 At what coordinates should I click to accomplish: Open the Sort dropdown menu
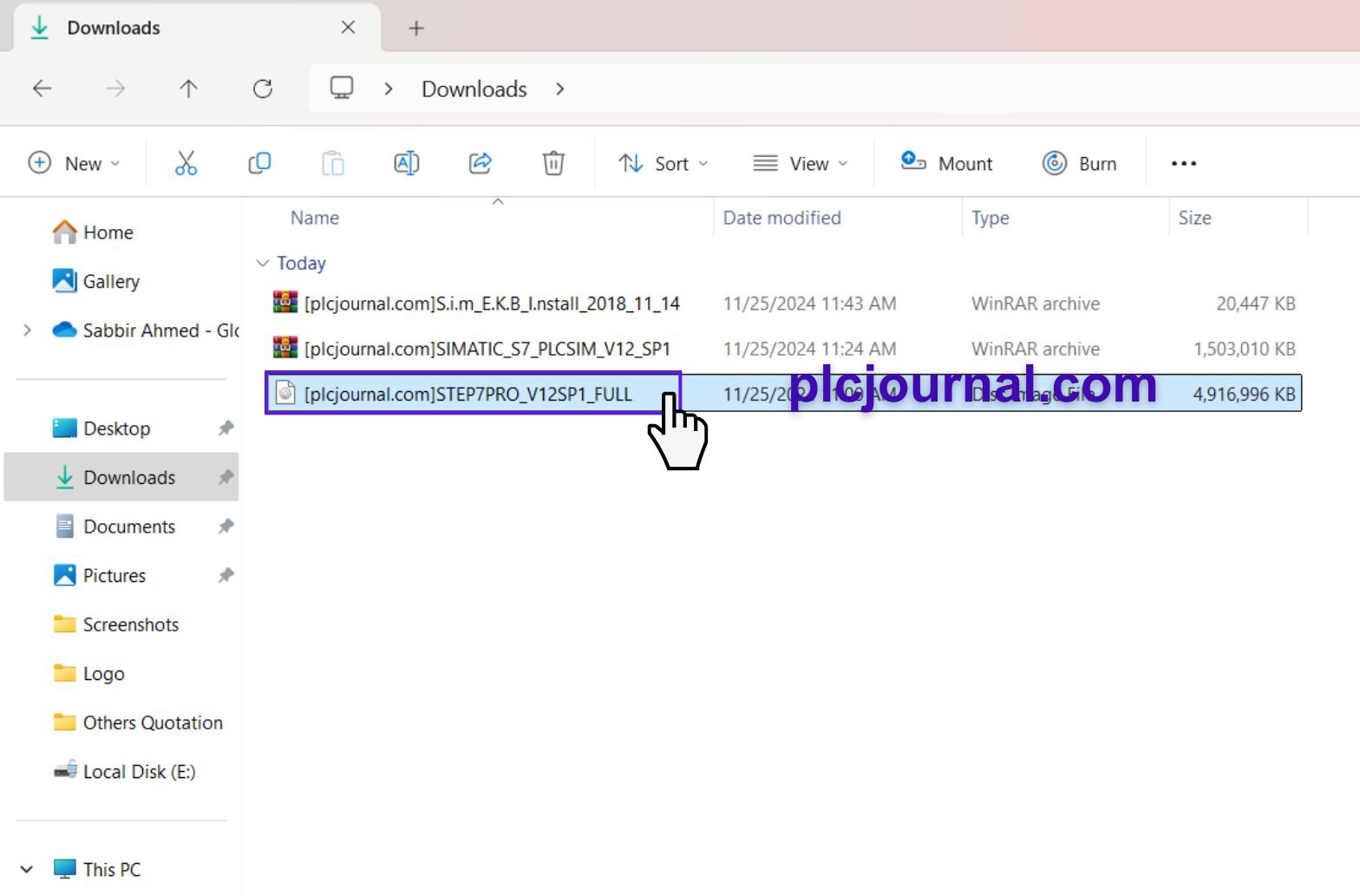[664, 163]
